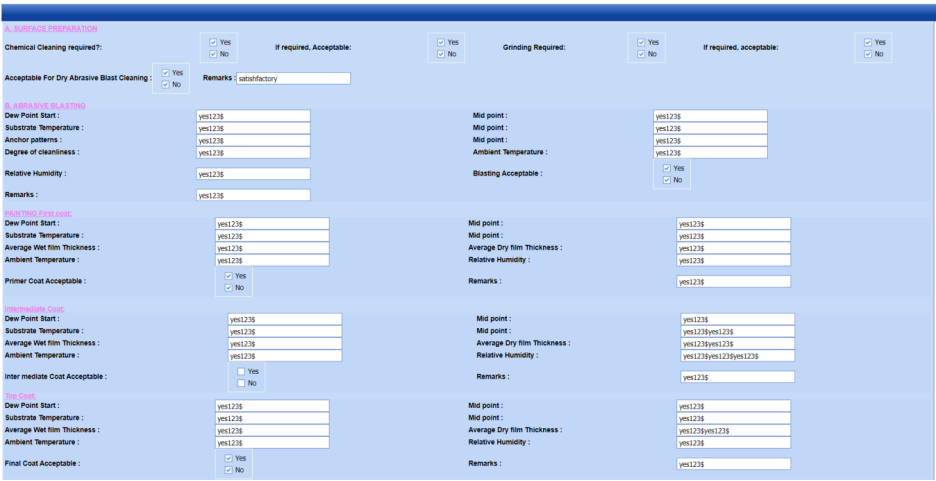
Task: Toggle Yes for Acceptable For Dry Abrasive Blast Cleaning
Action: (x=166, y=73)
